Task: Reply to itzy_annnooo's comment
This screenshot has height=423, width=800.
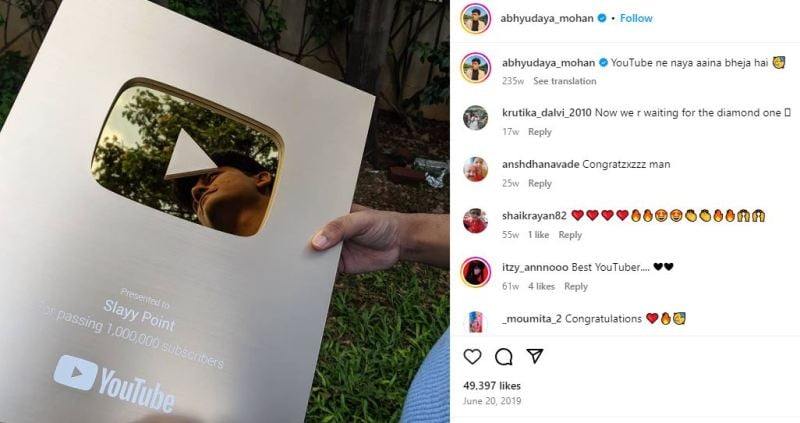Action: tap(576, 287)
